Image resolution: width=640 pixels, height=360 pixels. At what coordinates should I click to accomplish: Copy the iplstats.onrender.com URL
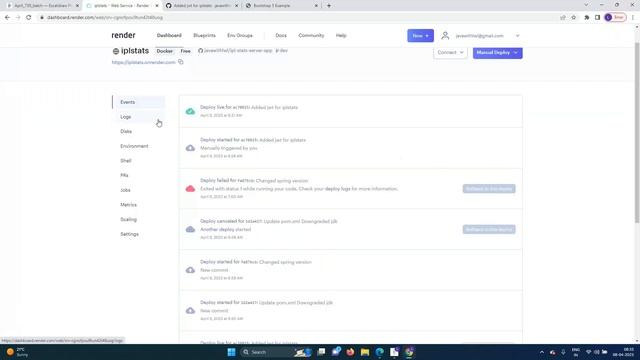tap(181, 62)
